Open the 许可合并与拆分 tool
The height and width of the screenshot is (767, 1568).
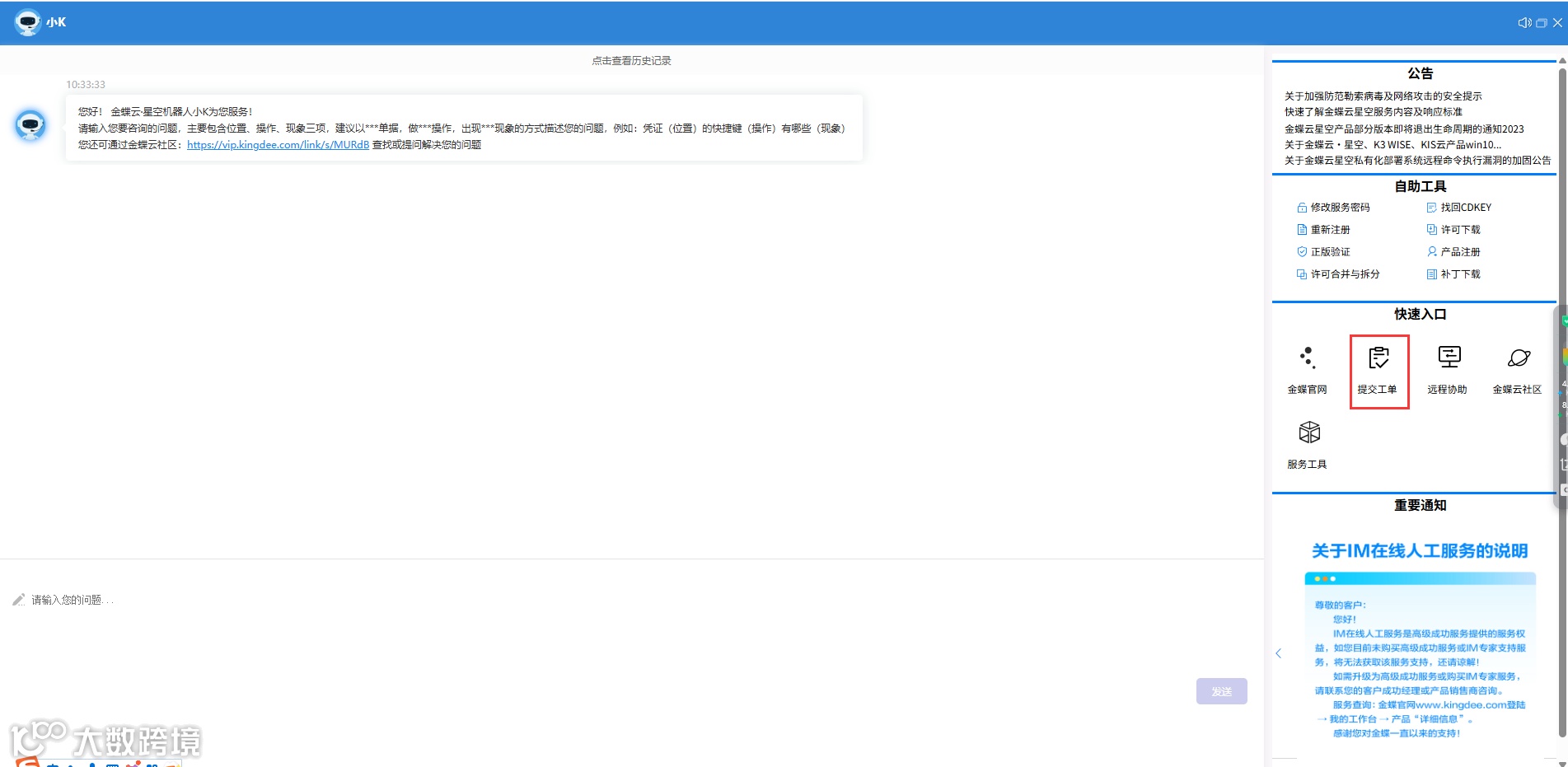pos(1338,274)
